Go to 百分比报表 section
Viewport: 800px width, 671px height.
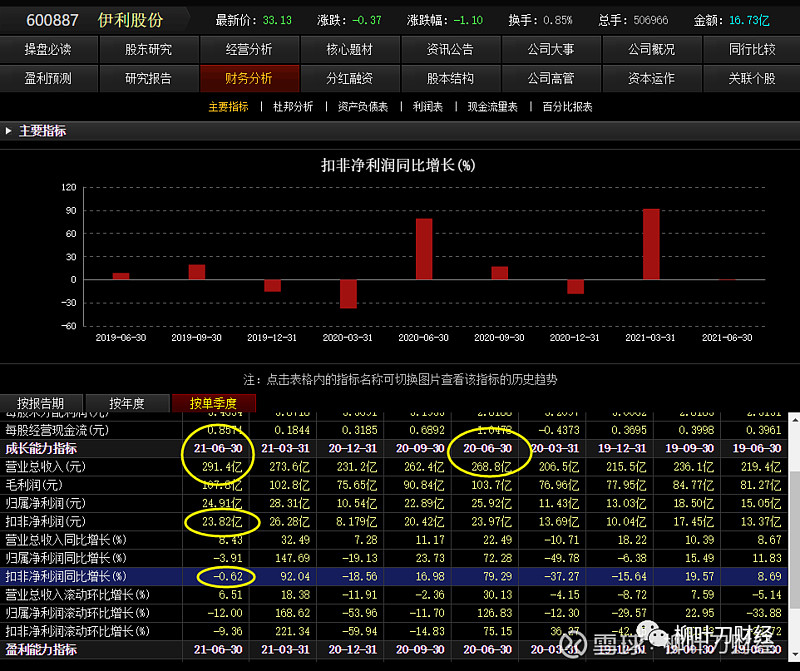[567, 107]
